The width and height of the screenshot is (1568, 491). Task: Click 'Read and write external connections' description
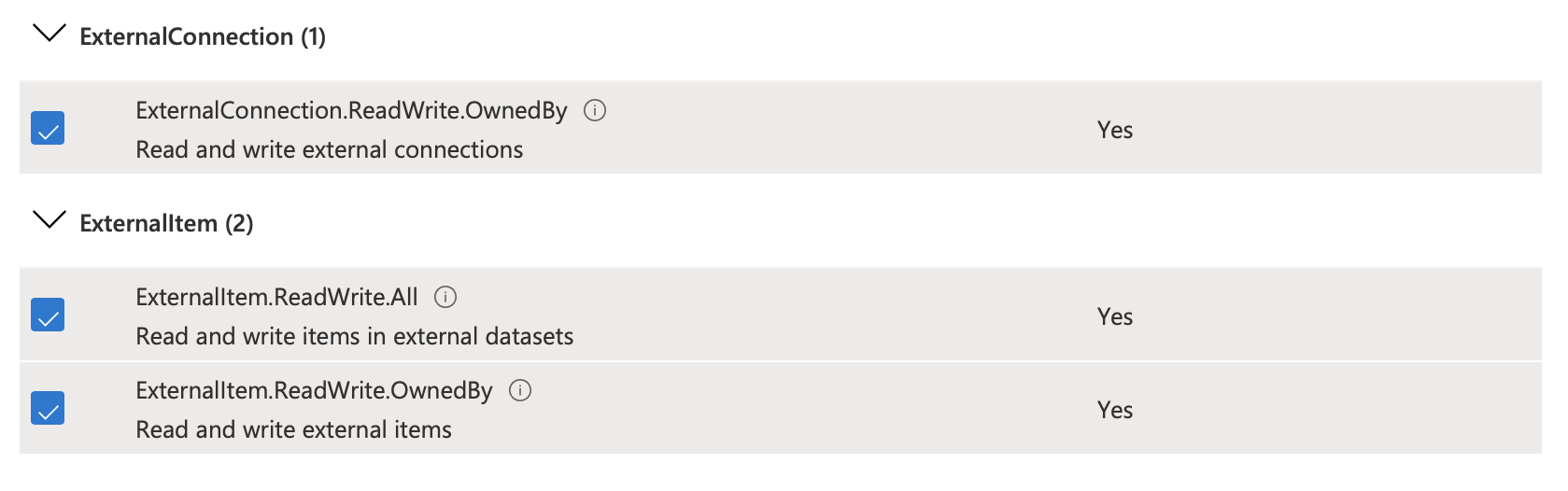(x=329, y=149)
